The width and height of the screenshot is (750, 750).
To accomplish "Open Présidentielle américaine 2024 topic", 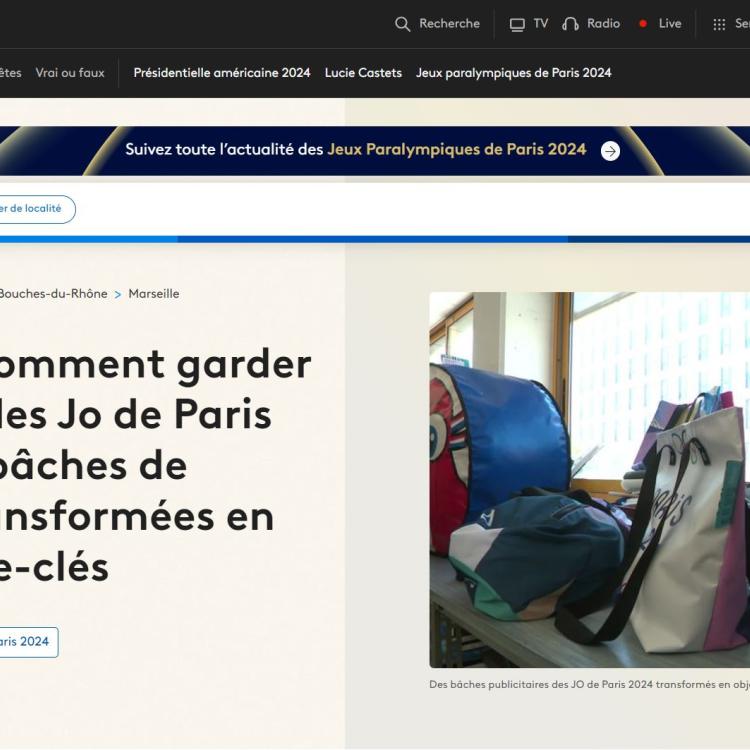I will click(222, 73).
